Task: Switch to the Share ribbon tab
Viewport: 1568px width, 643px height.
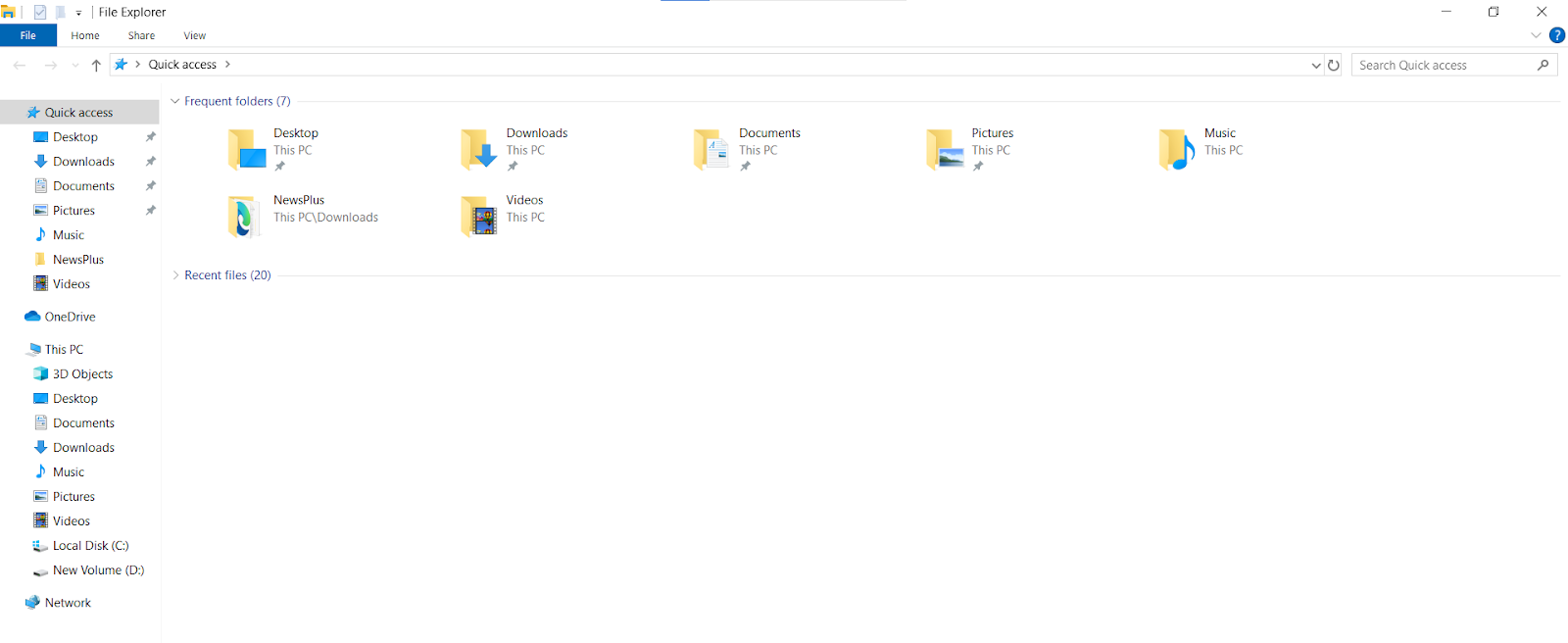Action: (x=141, y=35)
